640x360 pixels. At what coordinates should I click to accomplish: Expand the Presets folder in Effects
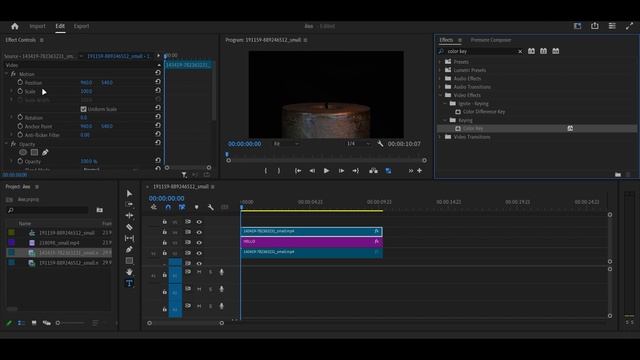point(440,62)
